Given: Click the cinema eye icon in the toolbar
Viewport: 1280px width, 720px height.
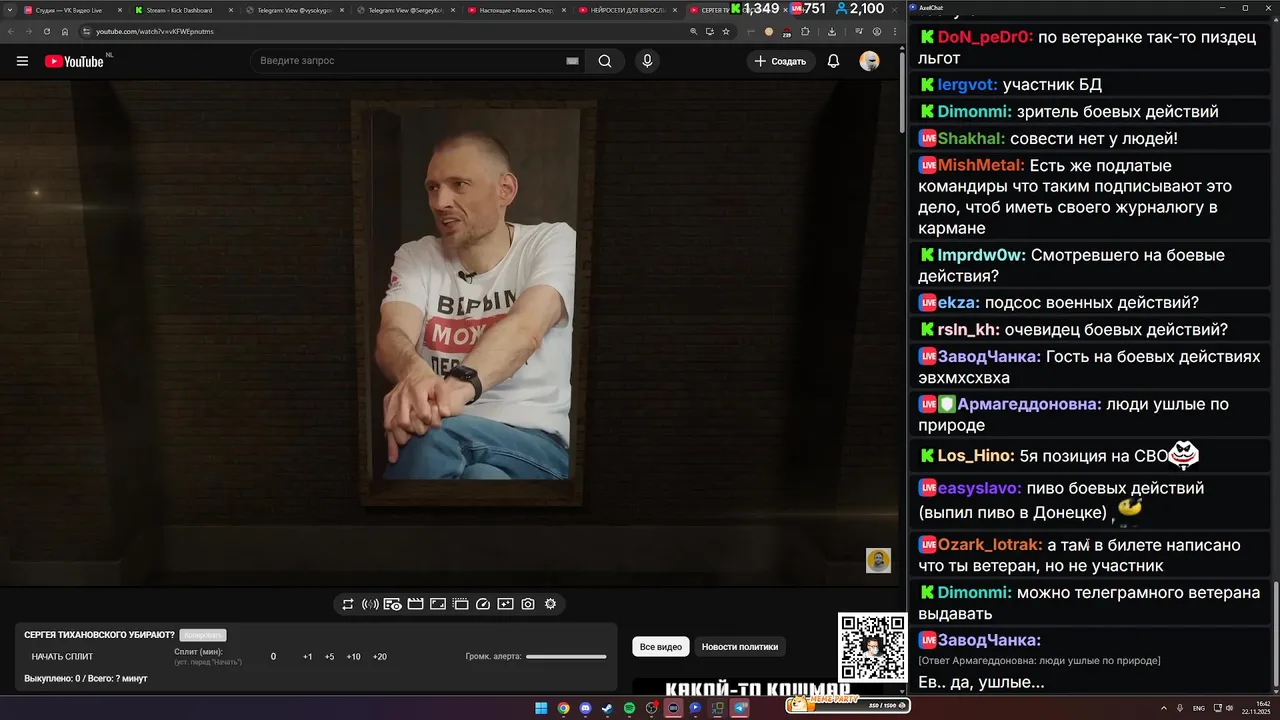Looking at the screenshot, I should click(393, 604).
